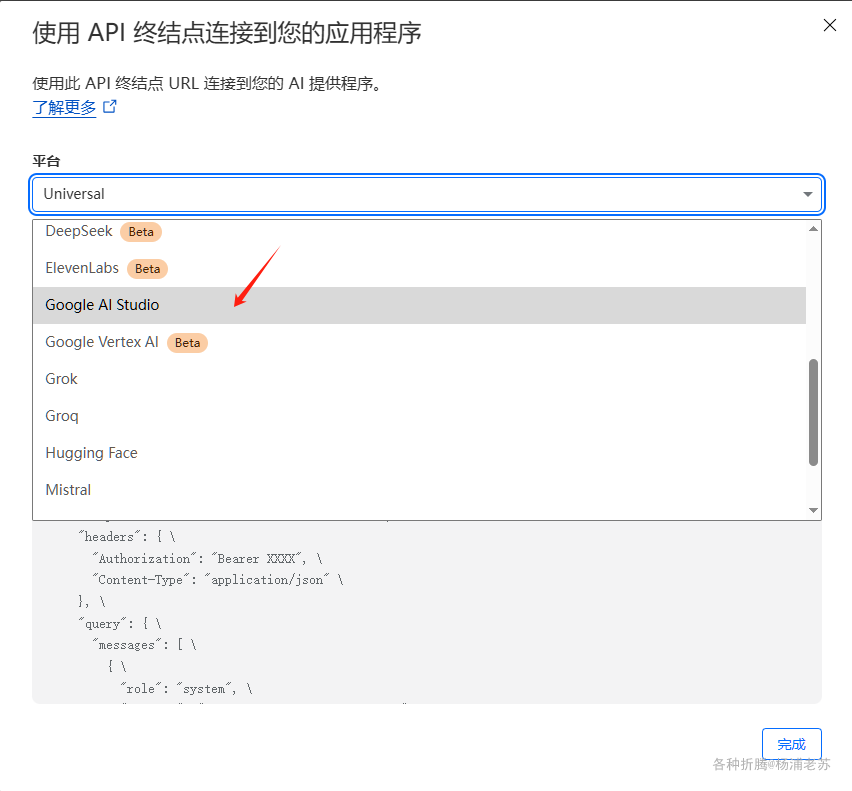Image resolution: width=852 pixels, height=791 pixels.
Task: Pick Mistral in the platform list
Action: (x=419, y=490)
